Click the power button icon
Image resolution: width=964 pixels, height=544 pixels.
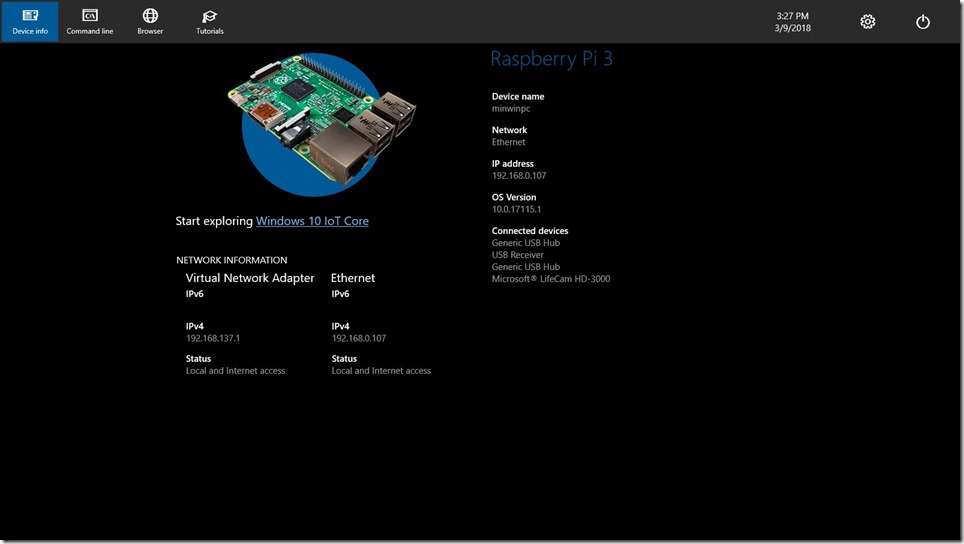pyautogui.click(x=923, y=22)
